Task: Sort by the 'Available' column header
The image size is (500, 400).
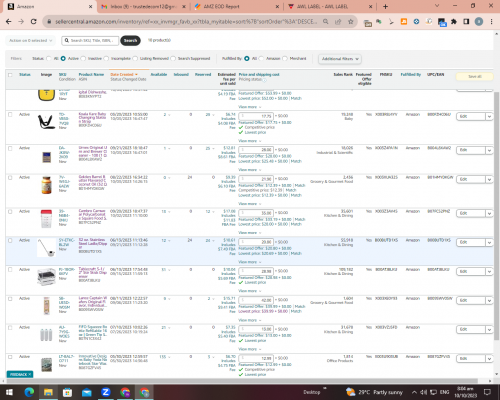Action: point(159,74)
